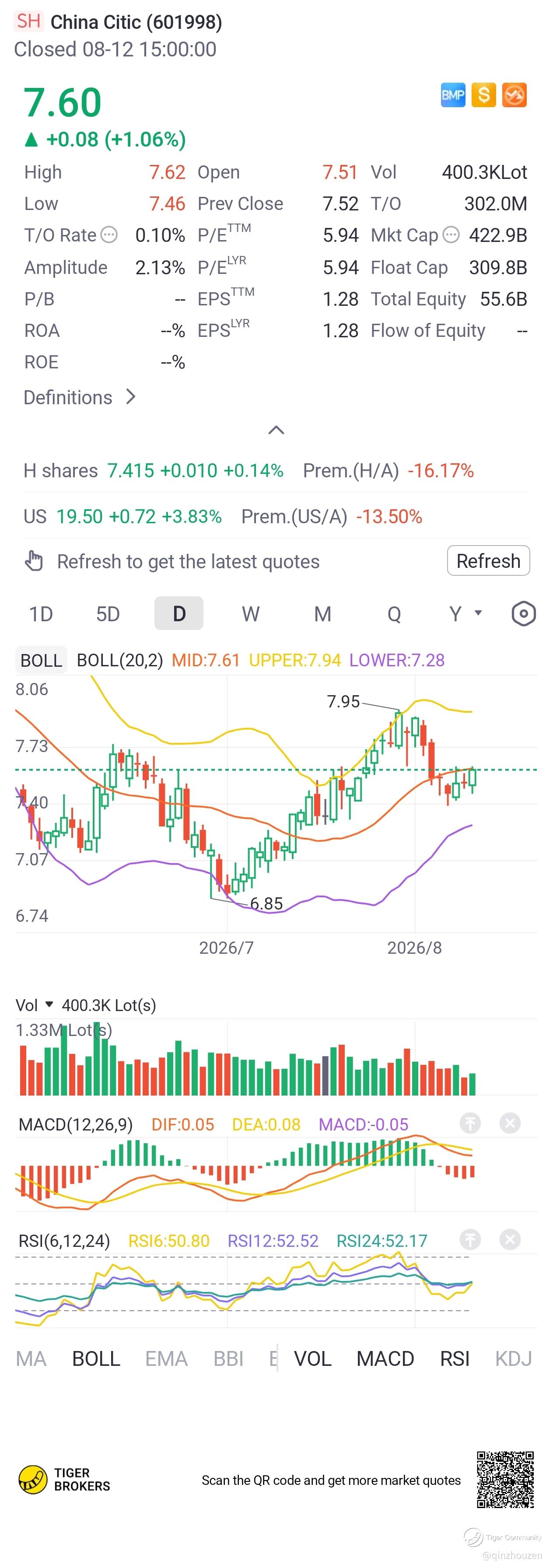Toggle the KDJ indicator
Image resolution: width=553 pixels, height=1568 pixels.
click(513, 1358)
